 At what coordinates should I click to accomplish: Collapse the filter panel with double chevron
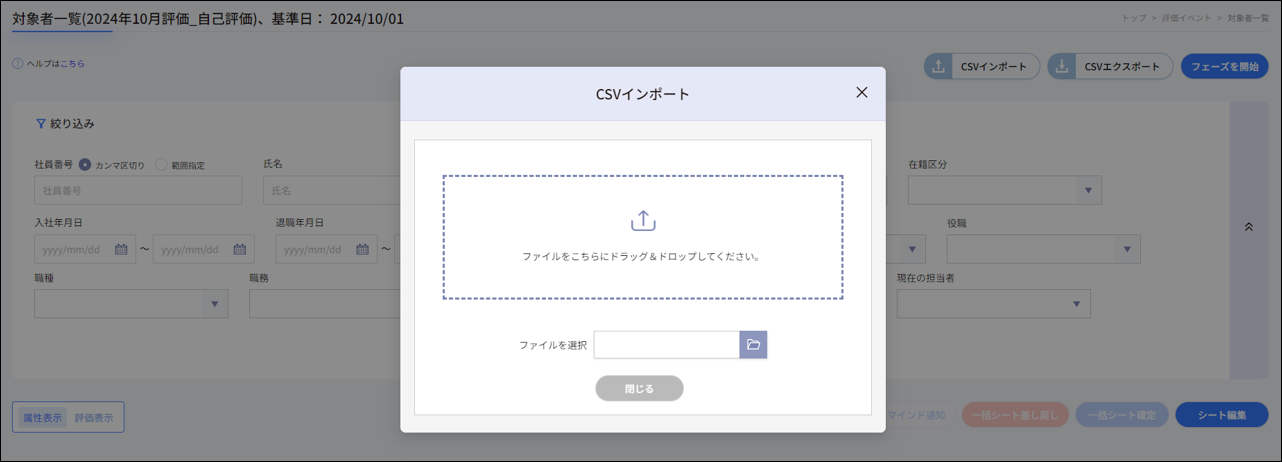point(1249,227)
